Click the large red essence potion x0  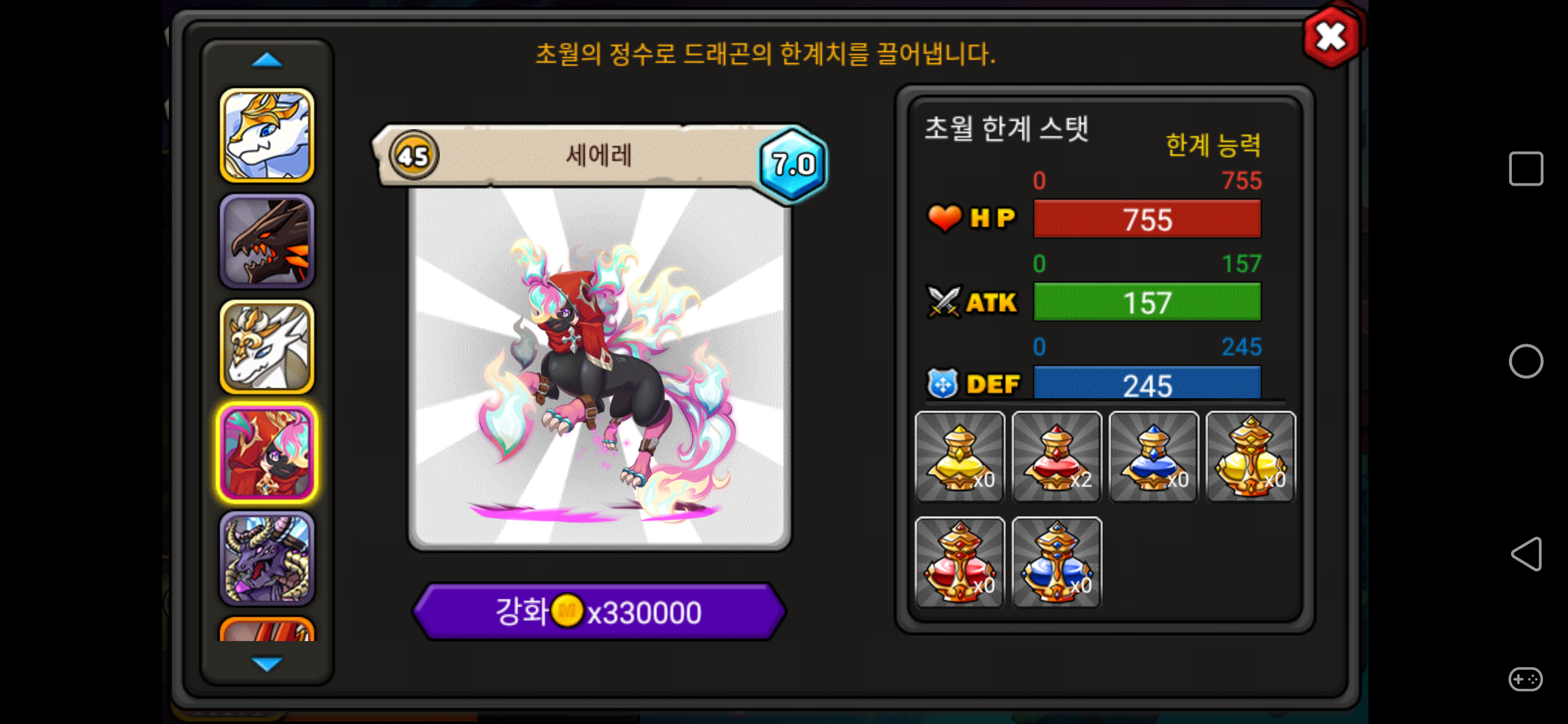click(x=959, y=562)
